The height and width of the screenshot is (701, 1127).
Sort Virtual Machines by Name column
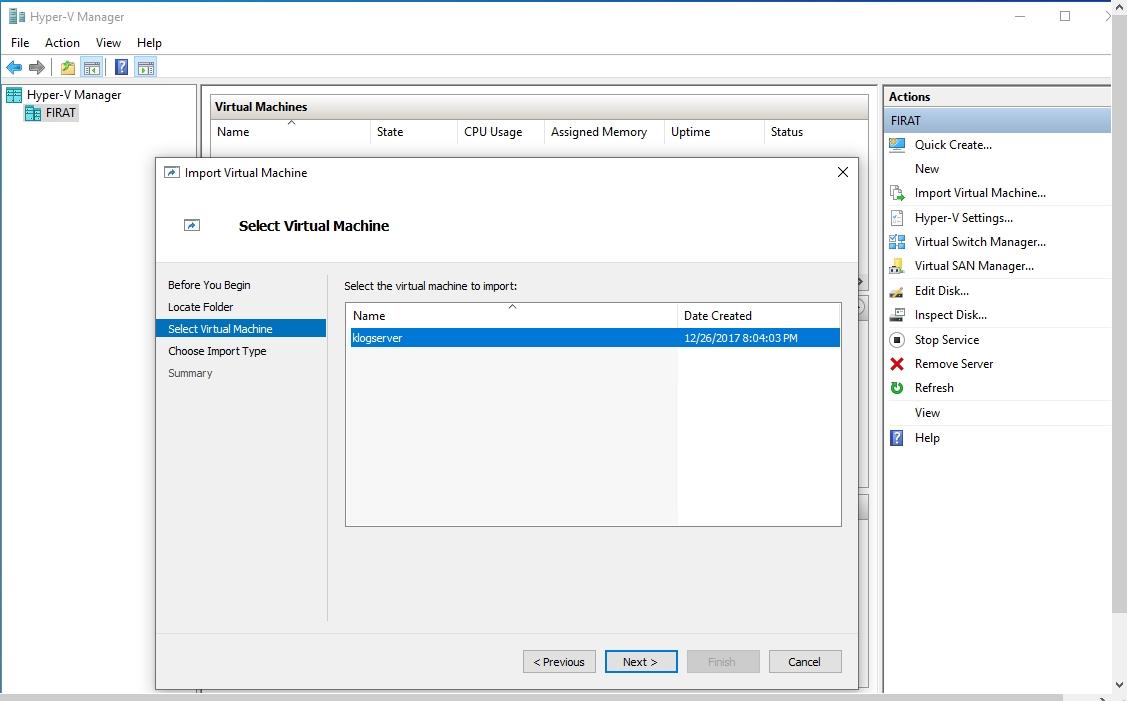[291, 132]
